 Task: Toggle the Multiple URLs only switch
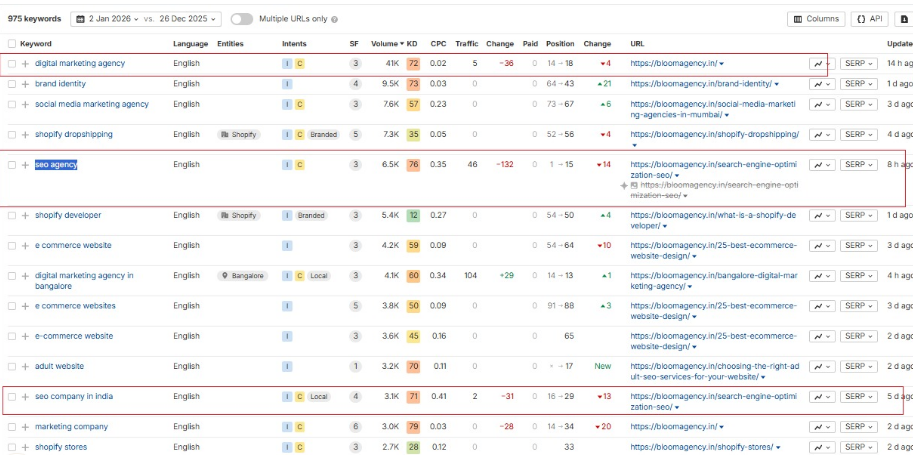(241, 19)
